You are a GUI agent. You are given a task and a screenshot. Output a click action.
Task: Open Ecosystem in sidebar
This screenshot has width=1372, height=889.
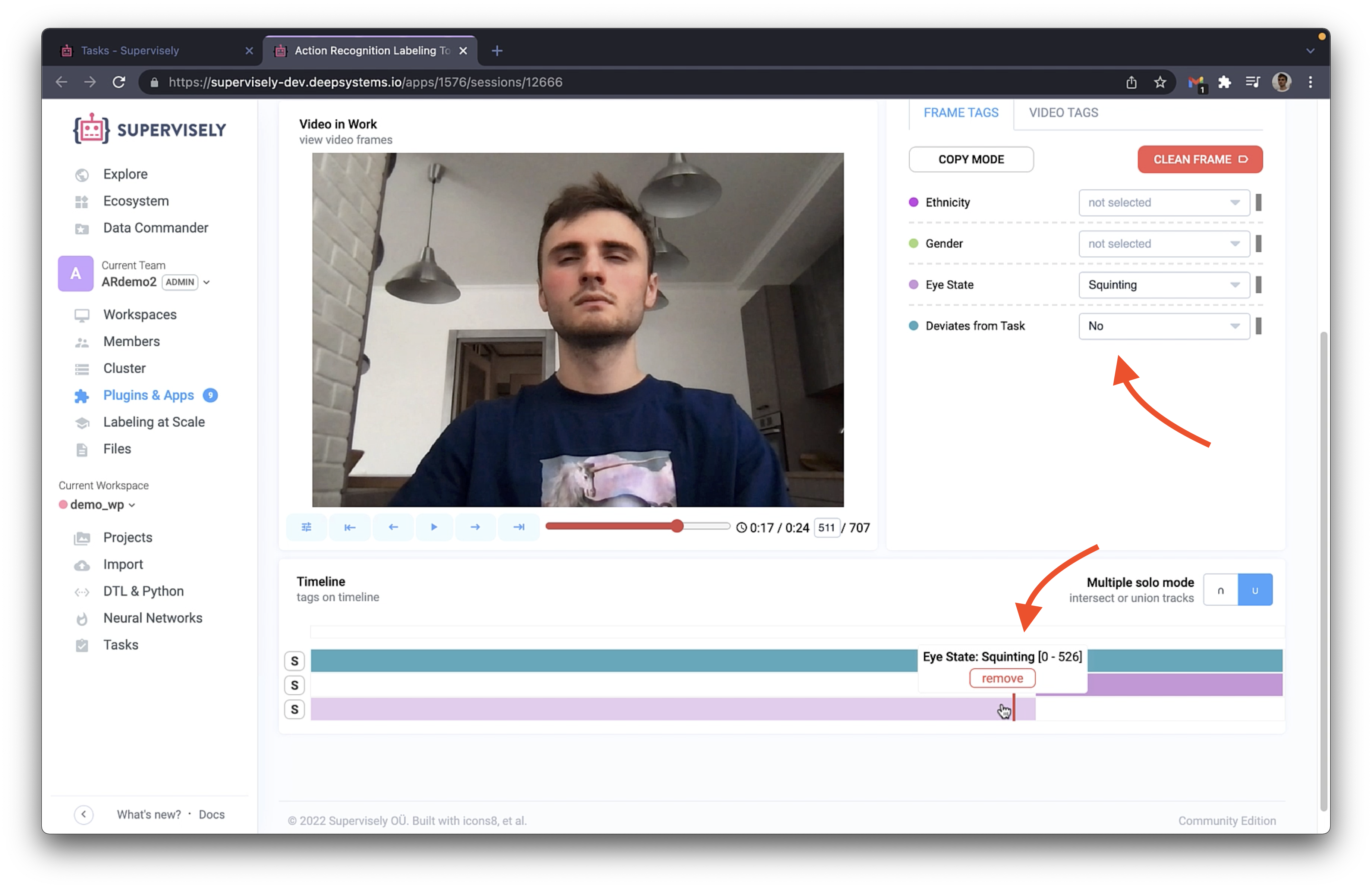[136, 201]
